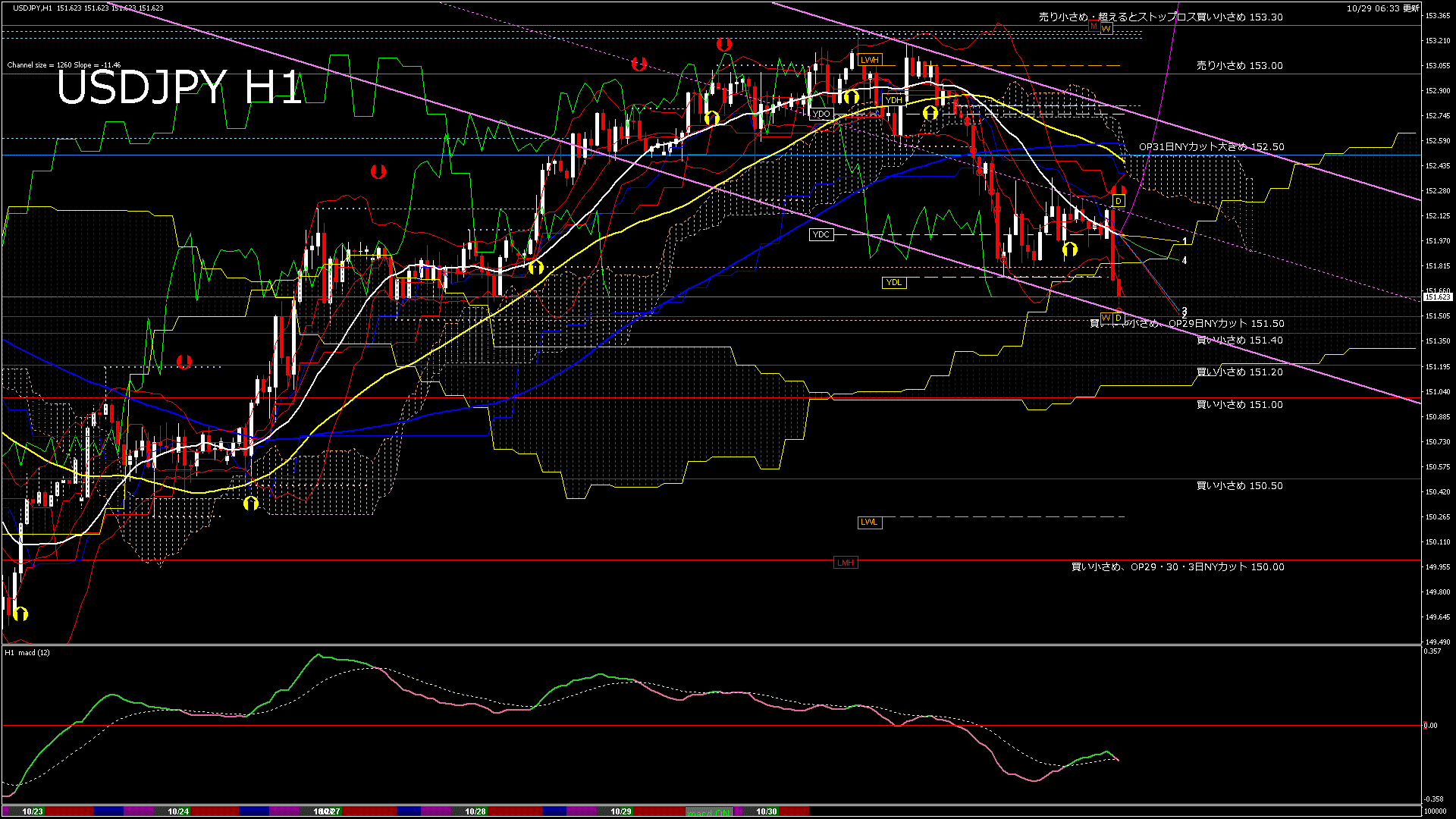
Task: Click the red M monthly marker box at top right
Action: (x=1093, y=27)
